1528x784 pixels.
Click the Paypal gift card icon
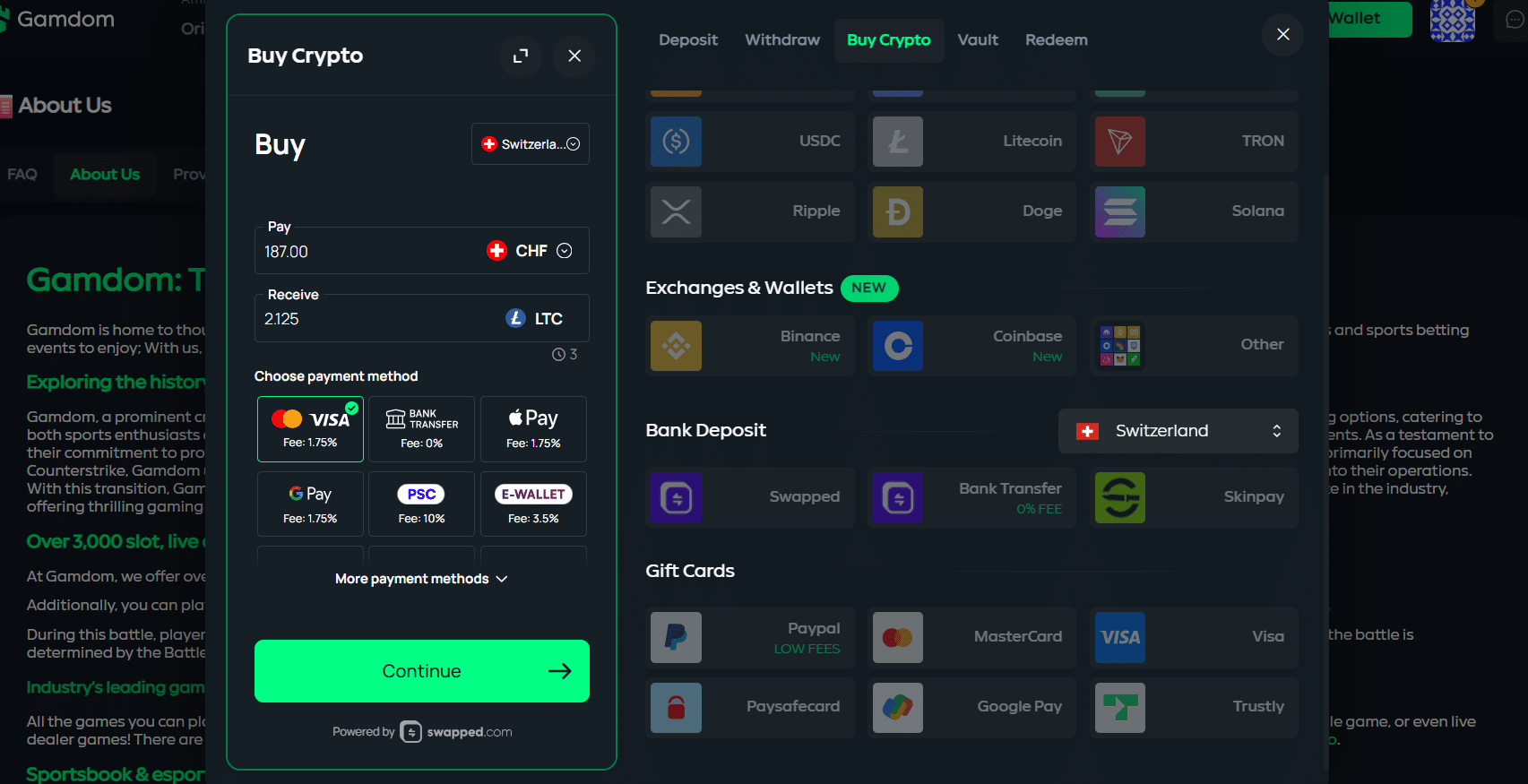pos(676,637)
